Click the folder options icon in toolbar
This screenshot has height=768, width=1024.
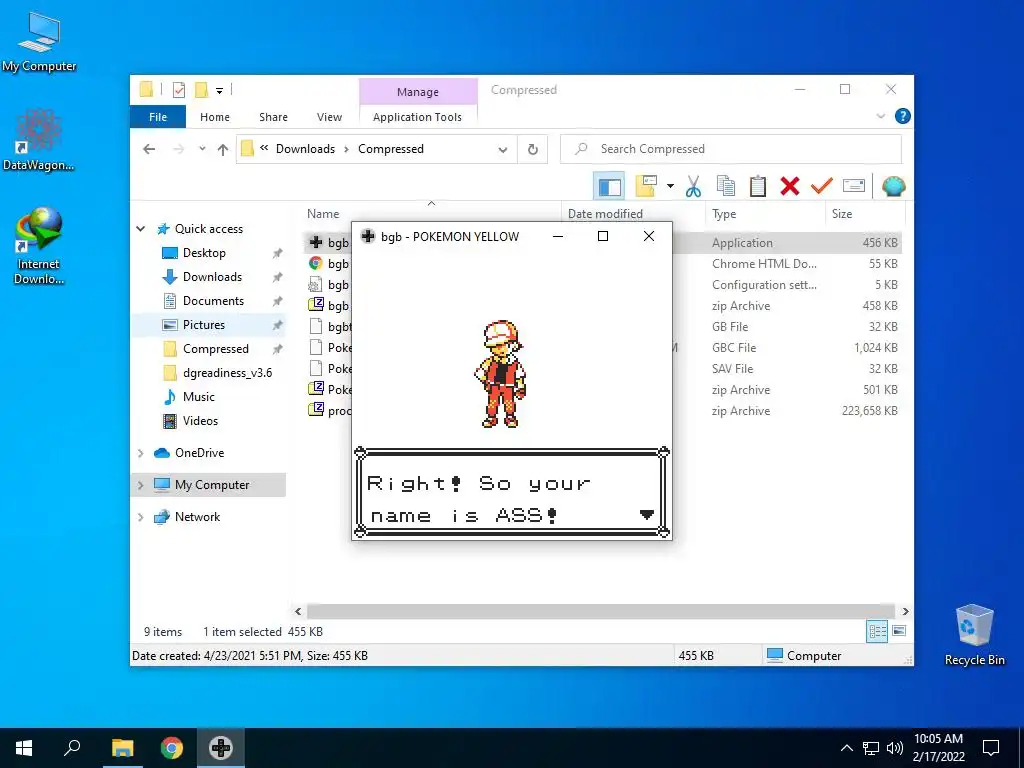[646, 187]
